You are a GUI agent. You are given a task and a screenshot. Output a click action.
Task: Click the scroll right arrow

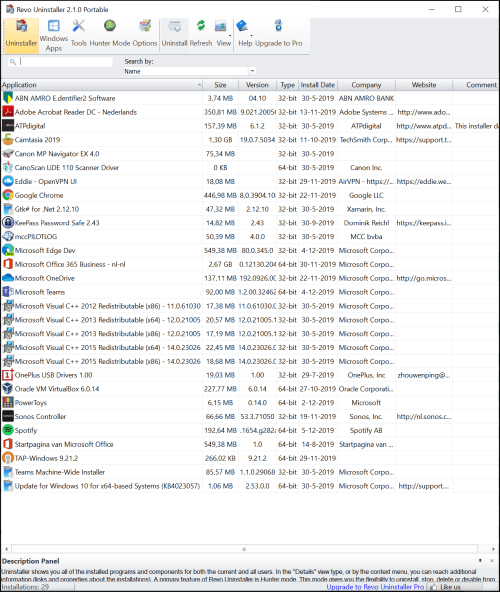(x=493, y=549)
